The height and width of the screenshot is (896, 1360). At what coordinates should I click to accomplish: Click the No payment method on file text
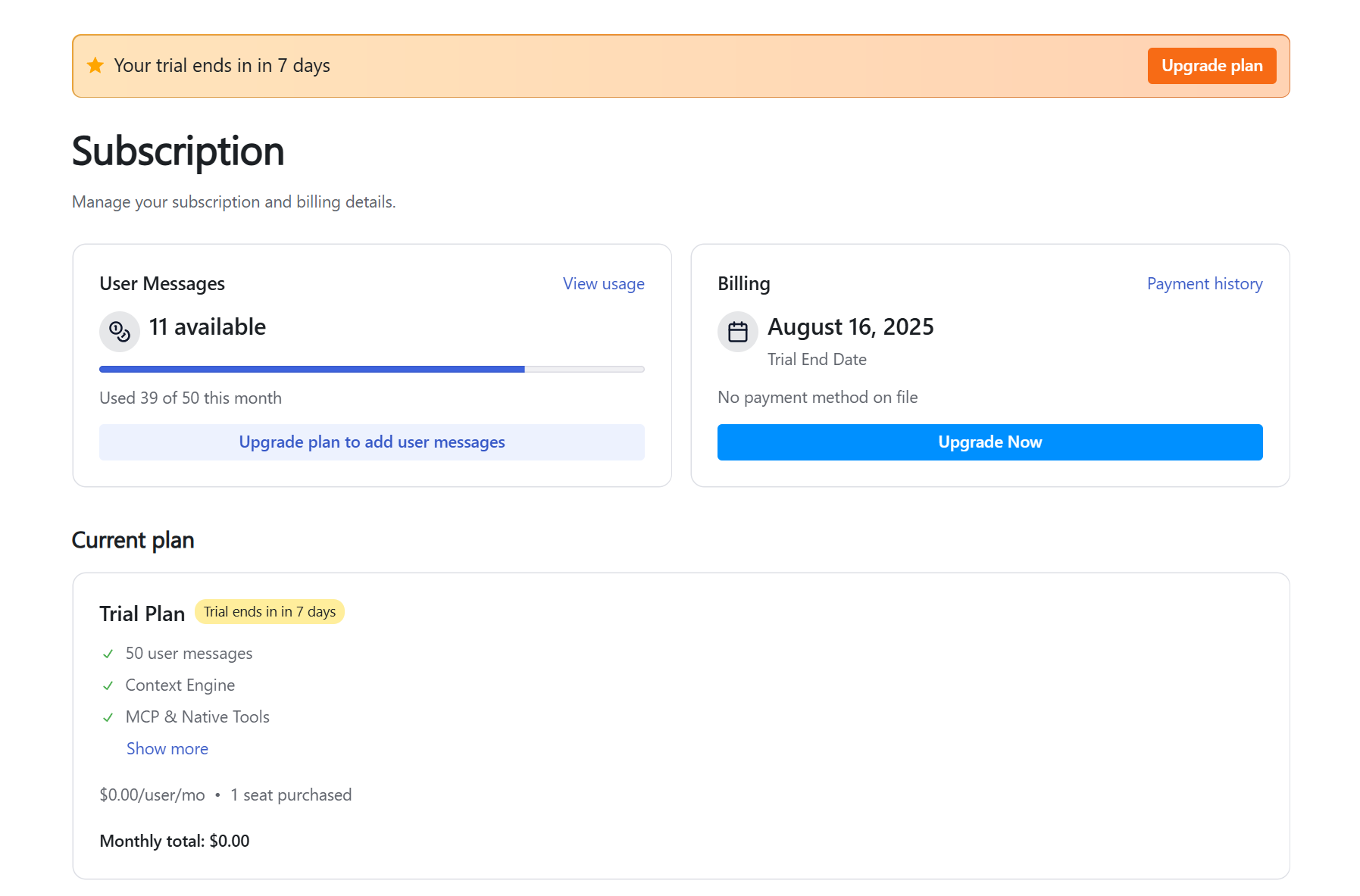[818, 398]
